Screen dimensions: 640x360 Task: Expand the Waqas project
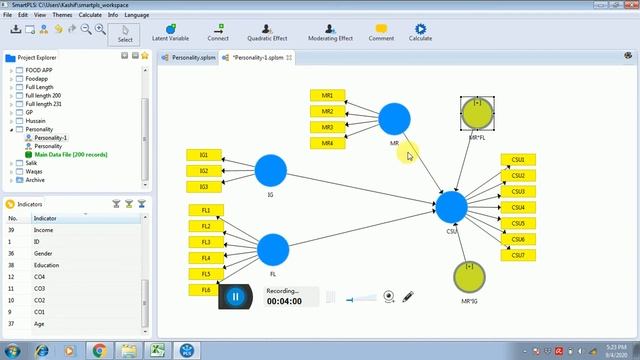click(11, 172)
